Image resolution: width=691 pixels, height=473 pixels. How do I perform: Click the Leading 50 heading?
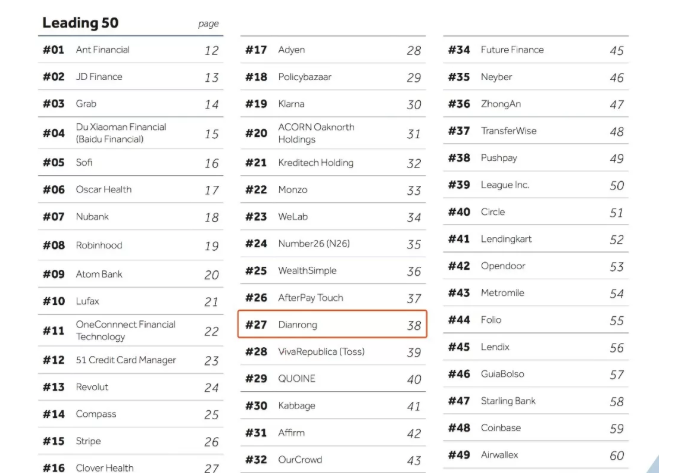[80, 22]
